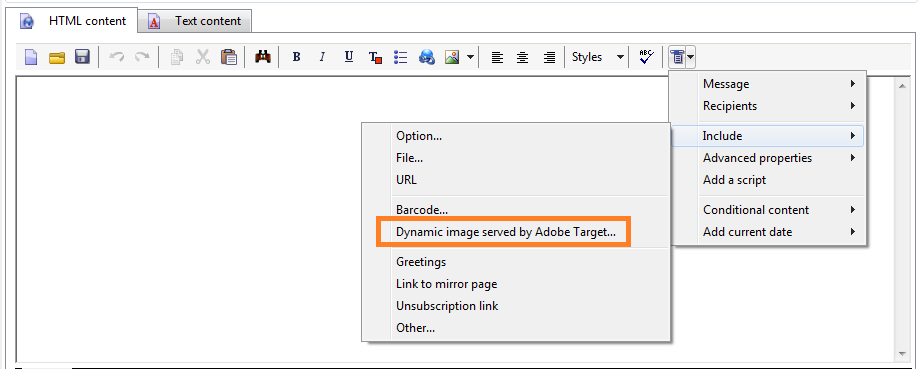
Task: Click the Undo arrow icon
Action: [117, 57]
